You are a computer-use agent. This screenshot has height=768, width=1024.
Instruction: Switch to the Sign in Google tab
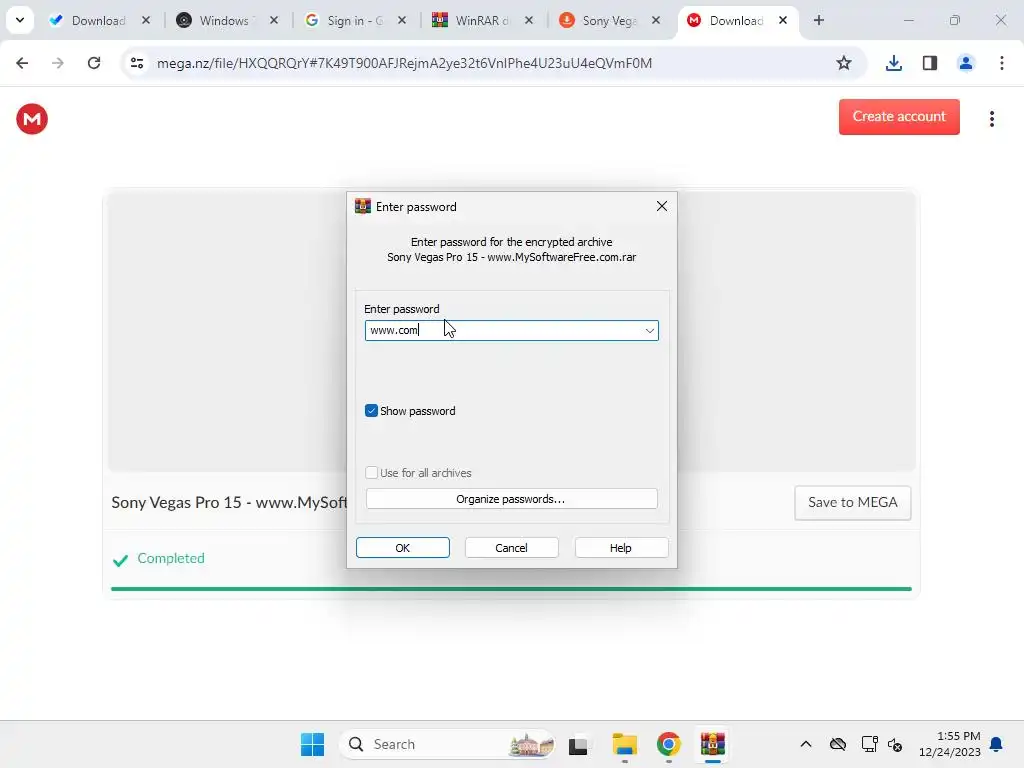355,20
